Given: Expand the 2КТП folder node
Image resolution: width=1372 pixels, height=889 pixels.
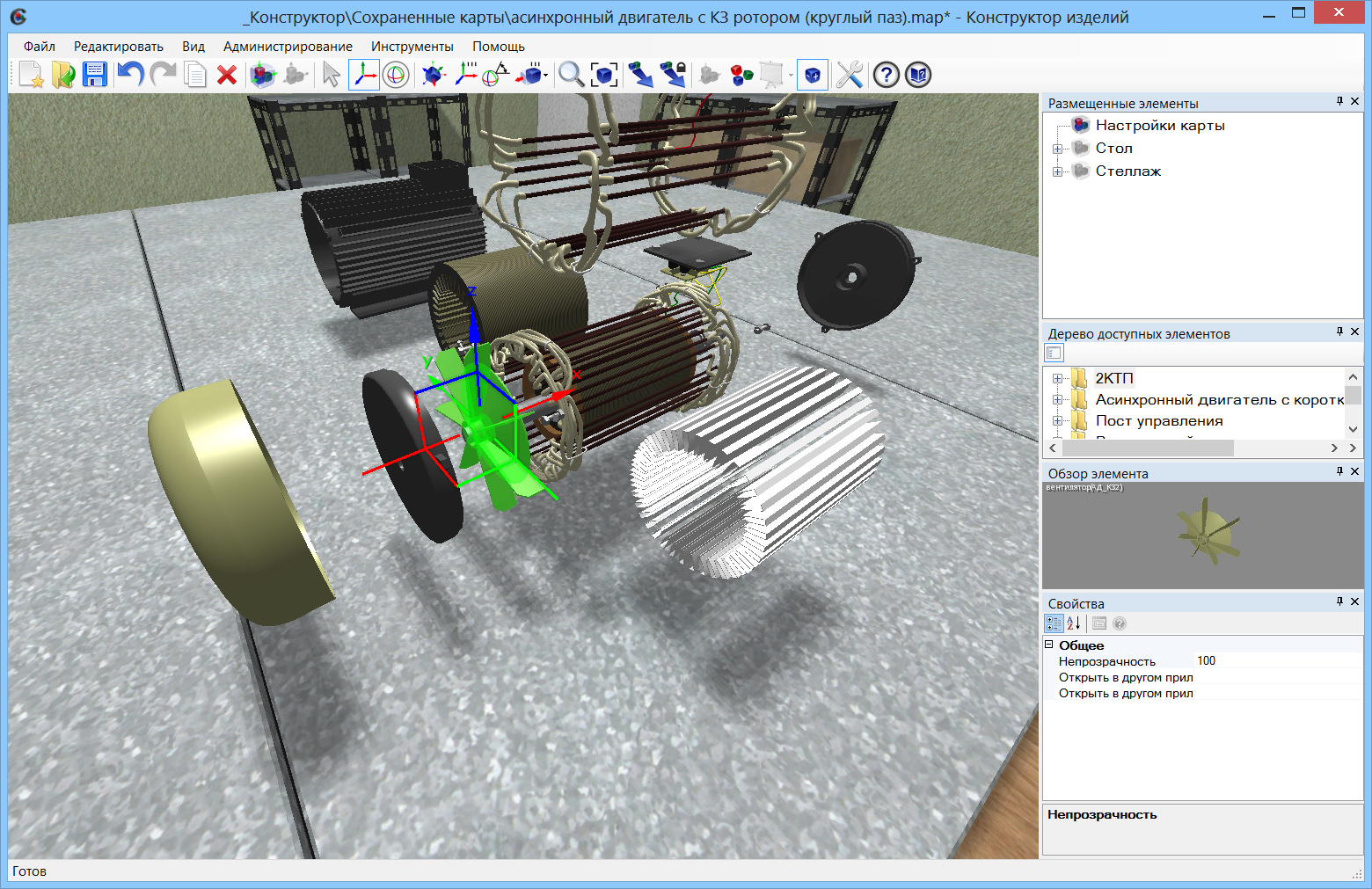Looking at the screenshot, I should tap(1057, 379).
